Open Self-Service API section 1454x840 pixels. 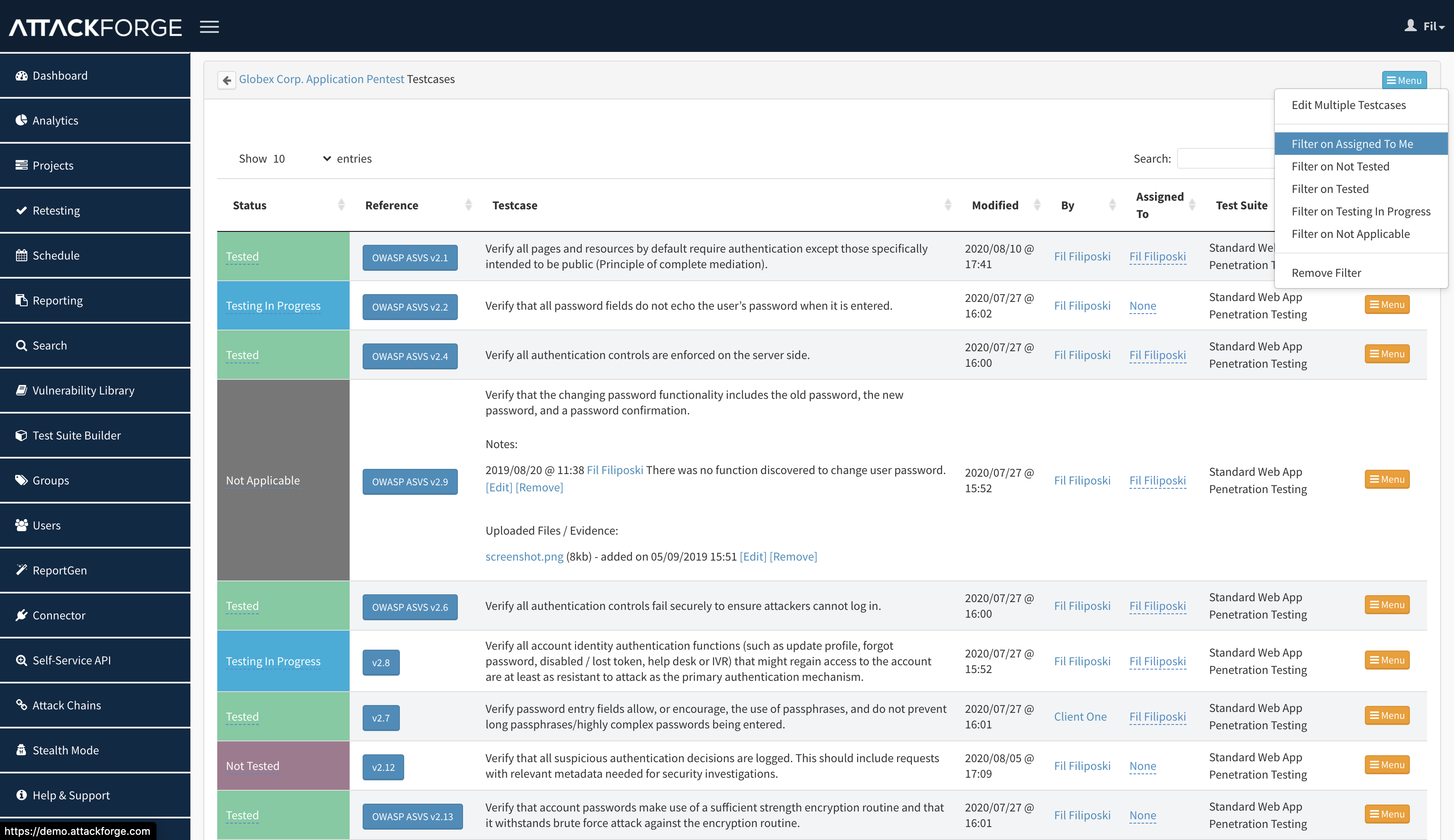point(95,660)
